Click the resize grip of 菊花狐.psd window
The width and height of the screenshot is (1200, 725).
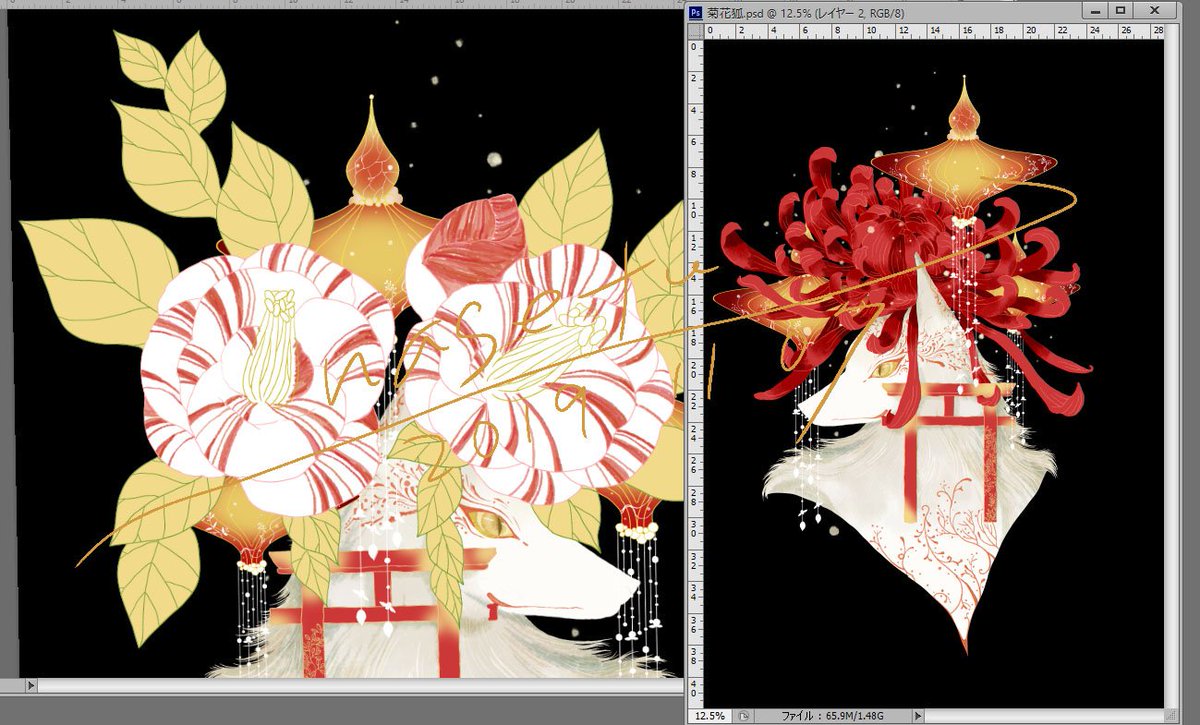(x=1173, y=716)
